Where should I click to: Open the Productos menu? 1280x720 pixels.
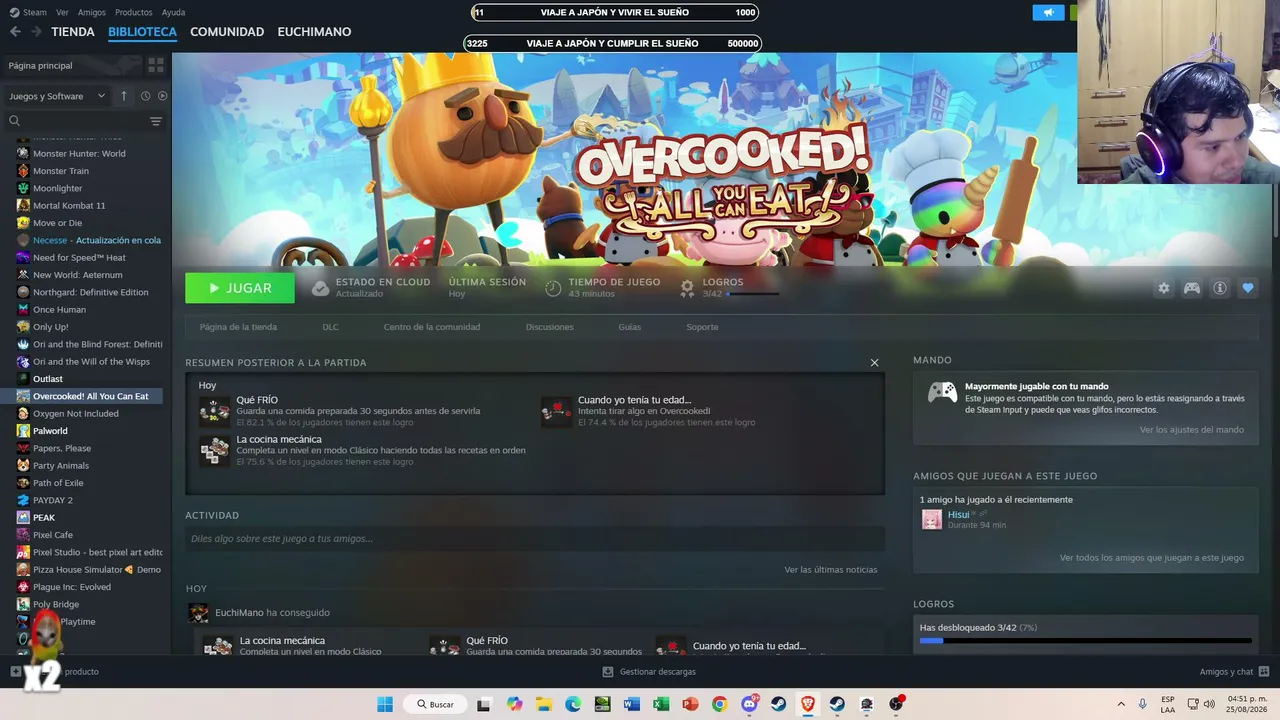click(x=134, y=12)
